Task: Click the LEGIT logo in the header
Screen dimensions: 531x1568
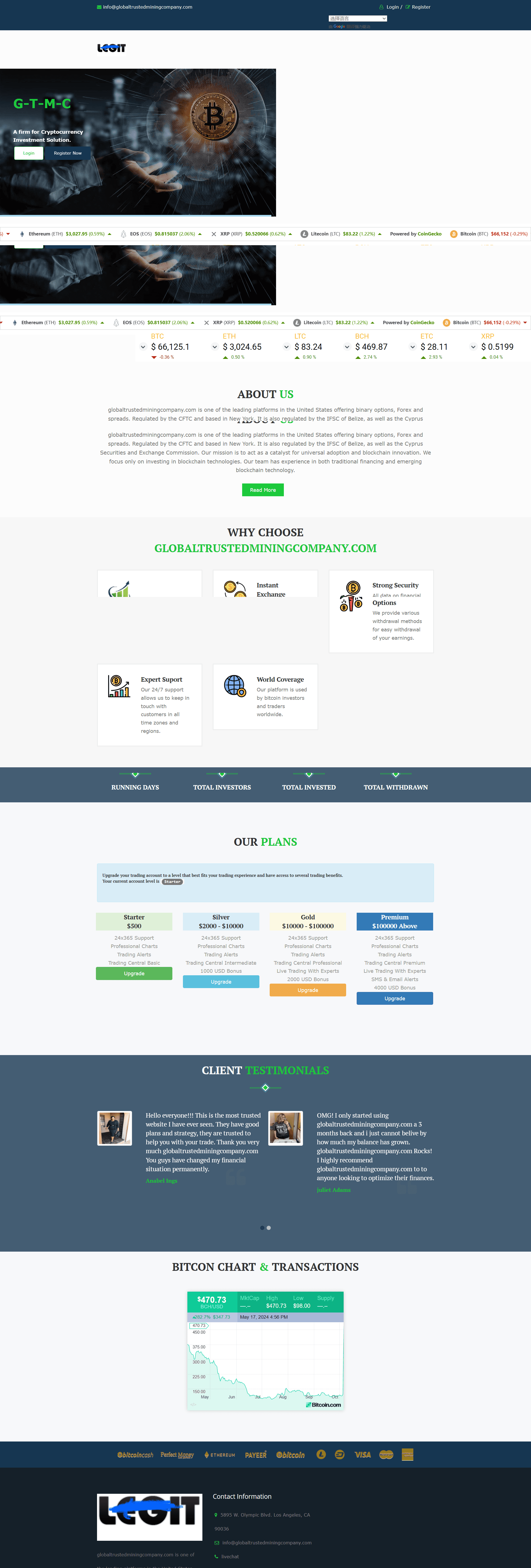Action: 111,48
